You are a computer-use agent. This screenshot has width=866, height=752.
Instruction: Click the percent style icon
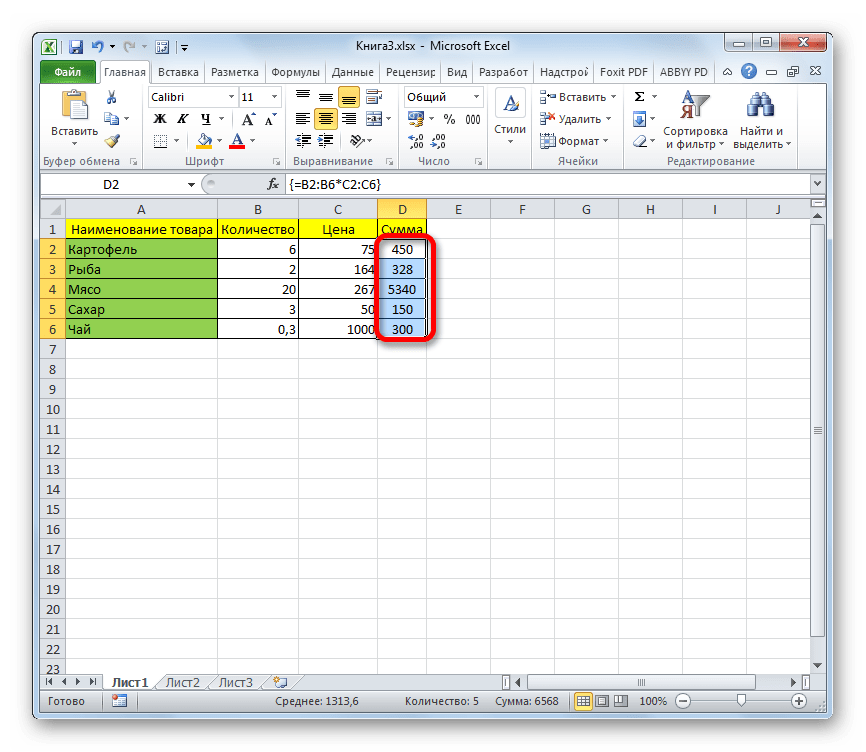click(449, 119)
